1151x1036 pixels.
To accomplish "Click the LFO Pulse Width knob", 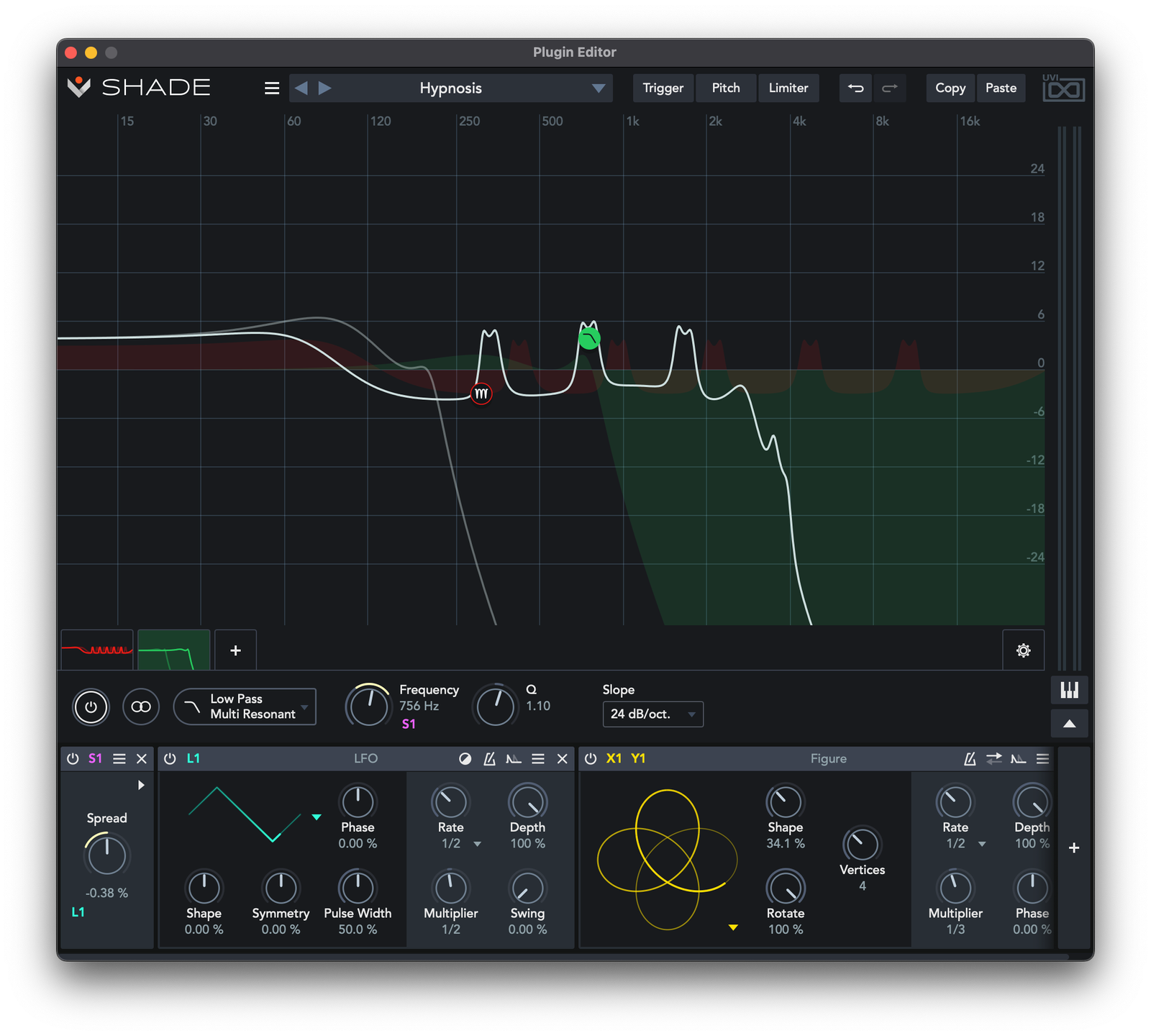I will coord(358,888).
